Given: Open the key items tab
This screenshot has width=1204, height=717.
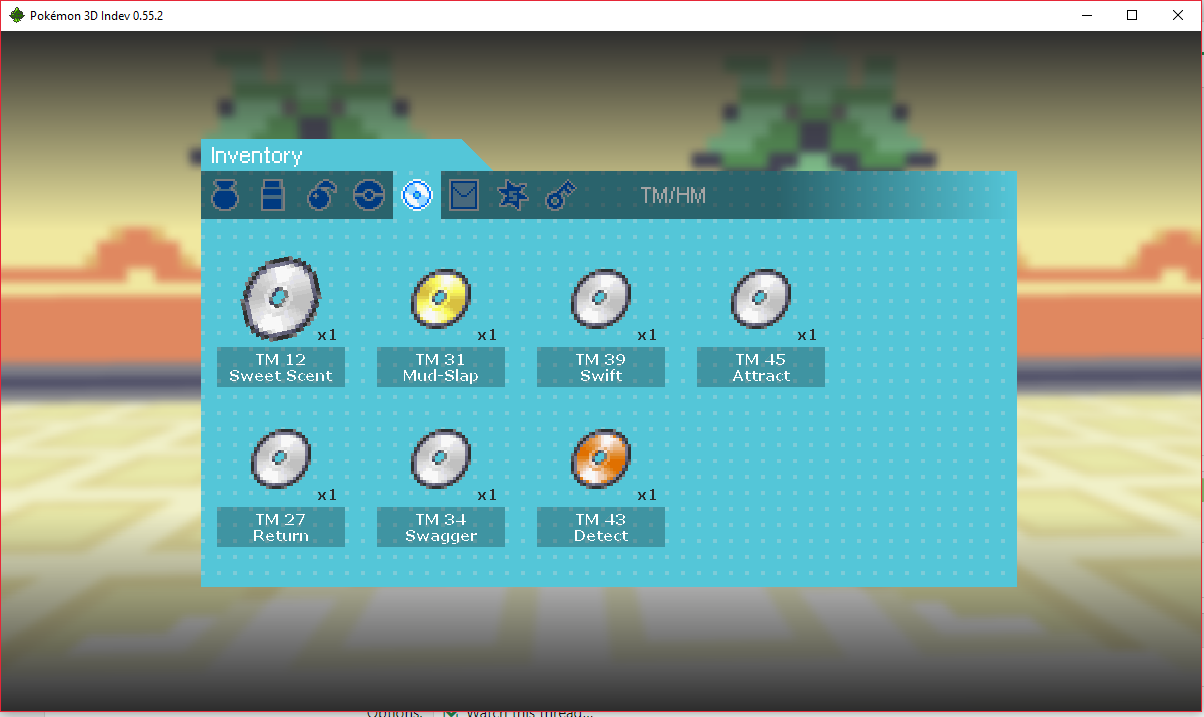Looking at the screenshot, I should click(x=560, y=195).
